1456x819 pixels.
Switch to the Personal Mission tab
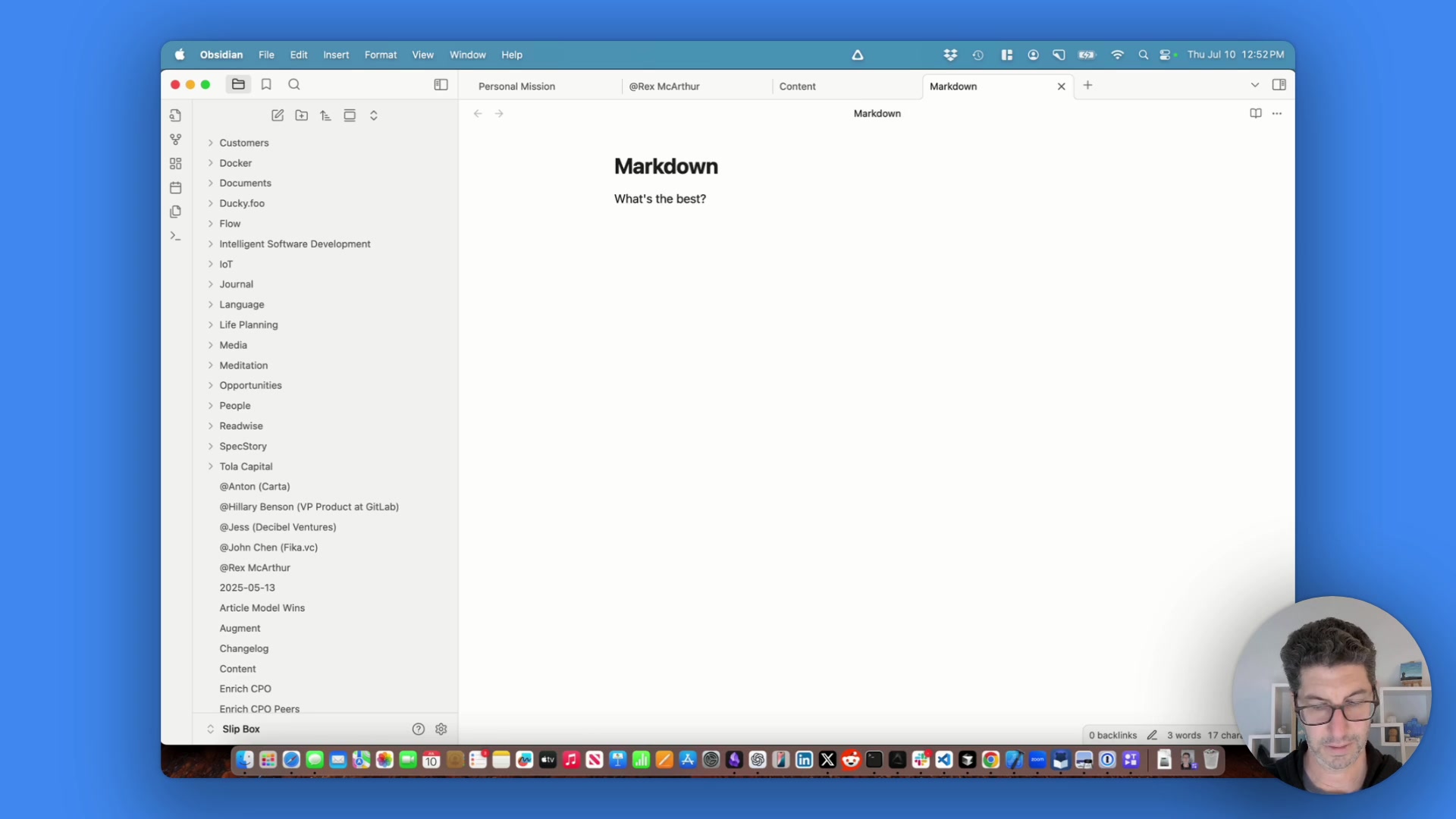point(516,86)
